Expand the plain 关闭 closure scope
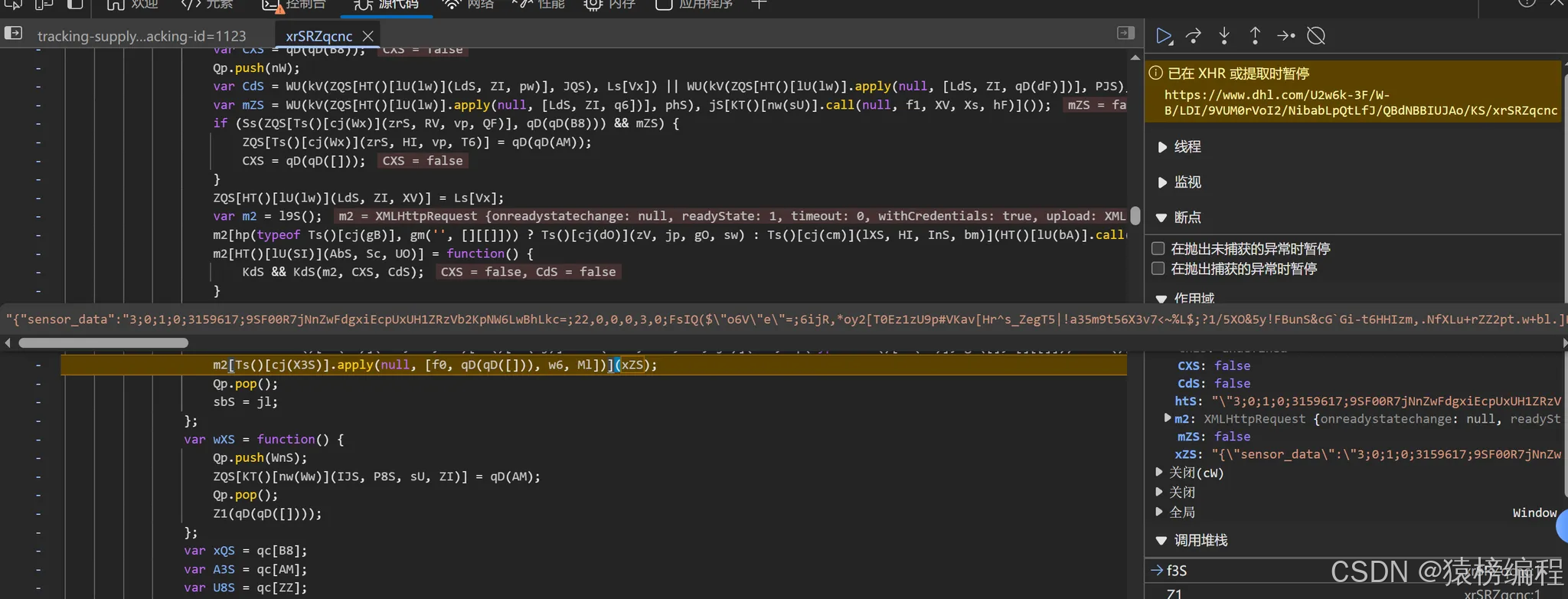1568x599 pixels. tap(1159, 492)
